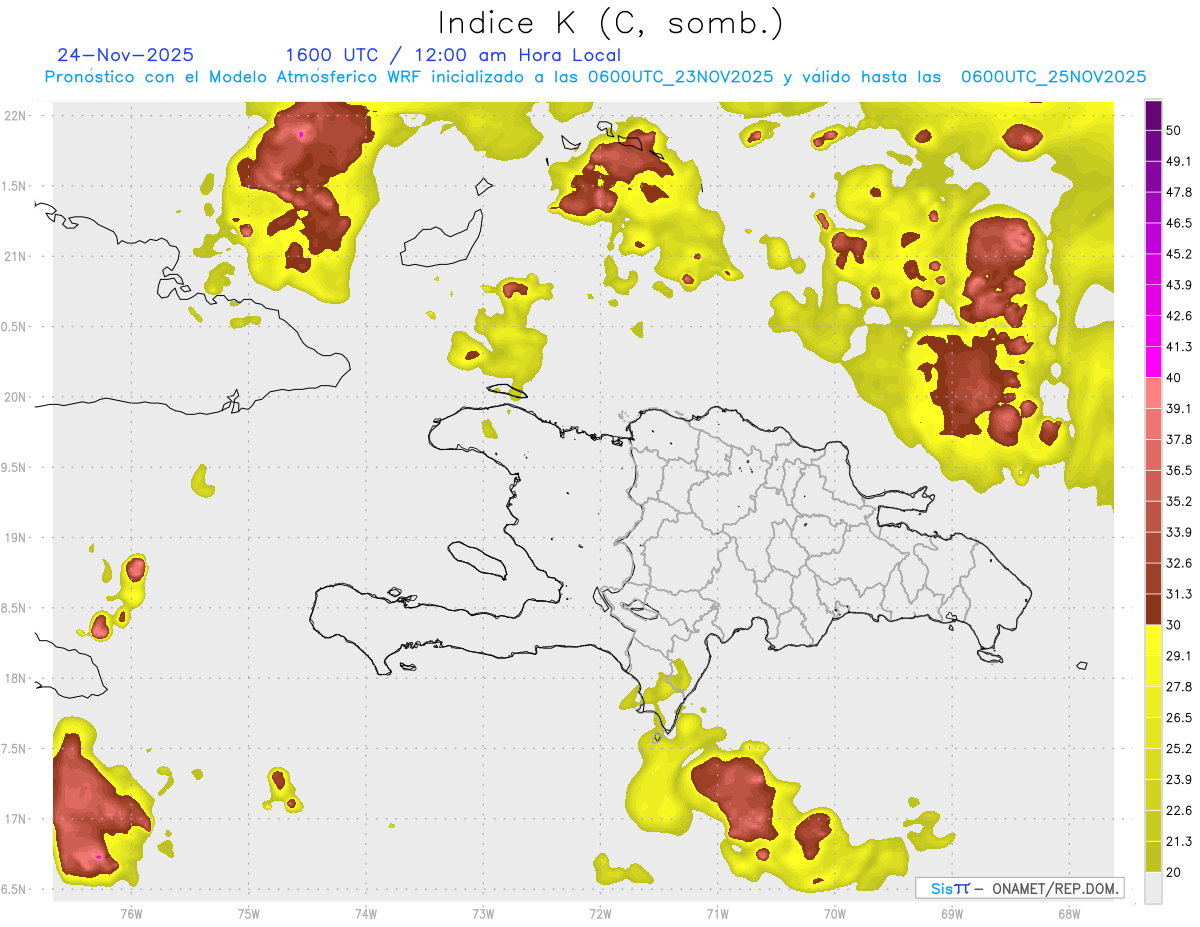The height and width of the screenshot is (927, 1200).
Task: Click the '26.5' colorbar value
Action: pos(1179,717)
